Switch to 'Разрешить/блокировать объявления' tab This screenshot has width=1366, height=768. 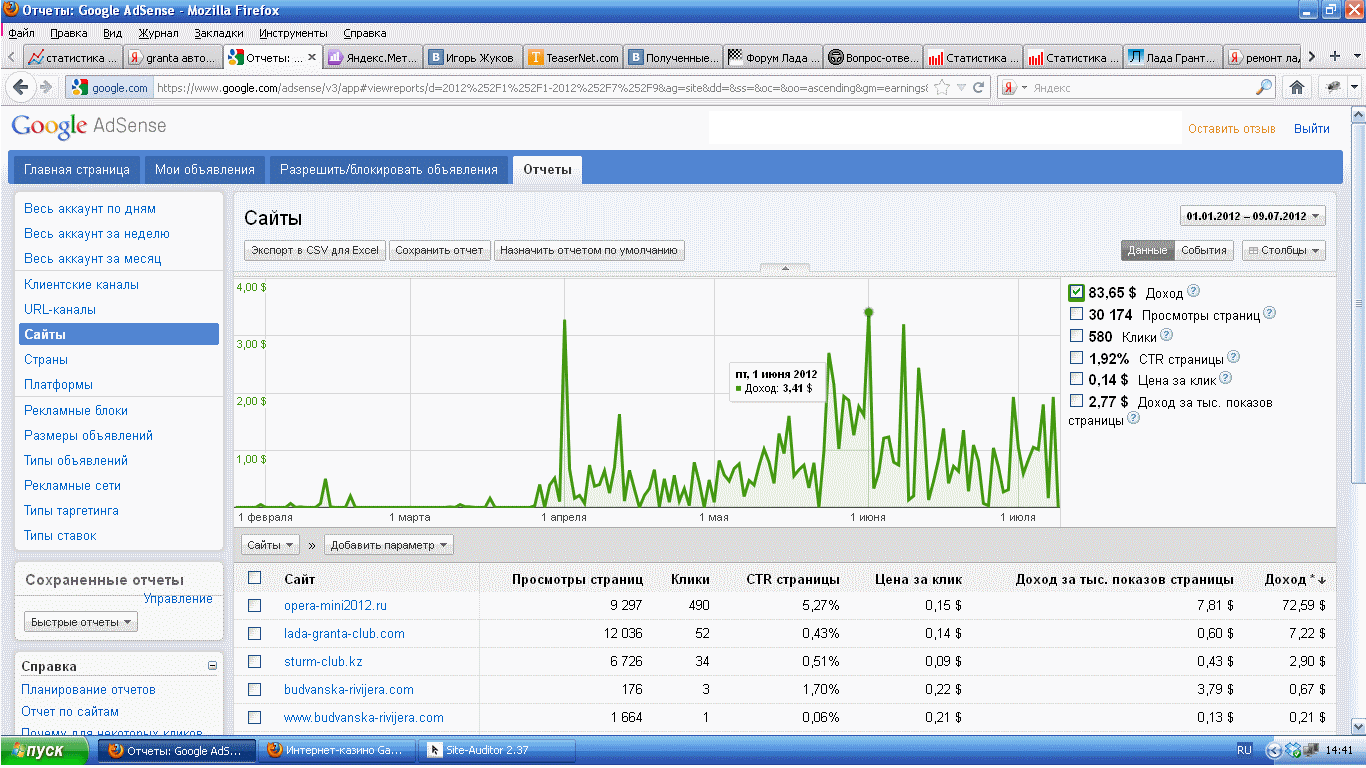(x=389, y=169)
